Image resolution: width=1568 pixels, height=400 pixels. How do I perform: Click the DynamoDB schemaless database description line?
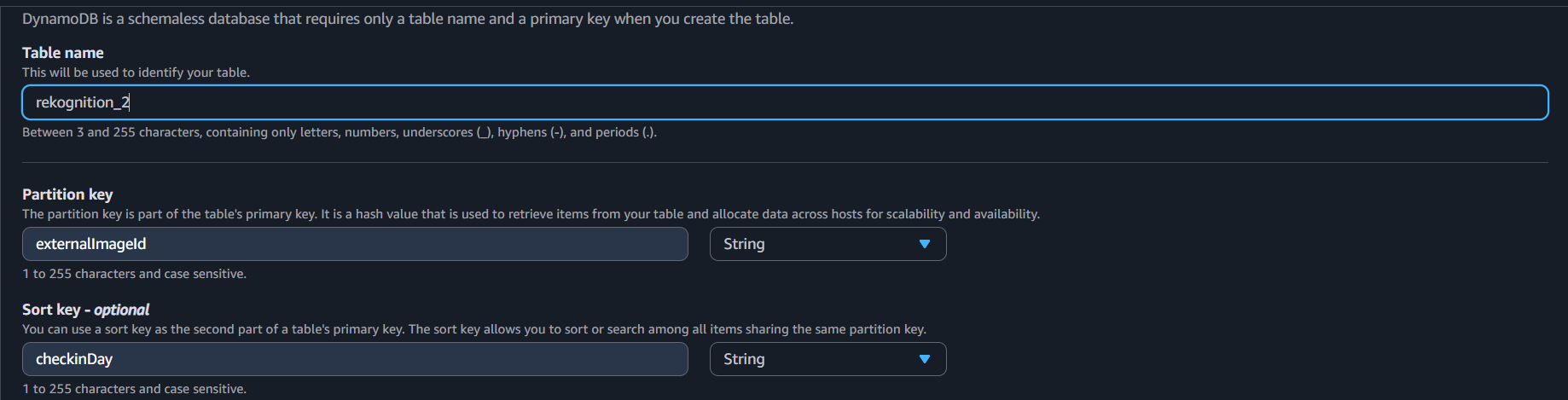pos(408,19)
